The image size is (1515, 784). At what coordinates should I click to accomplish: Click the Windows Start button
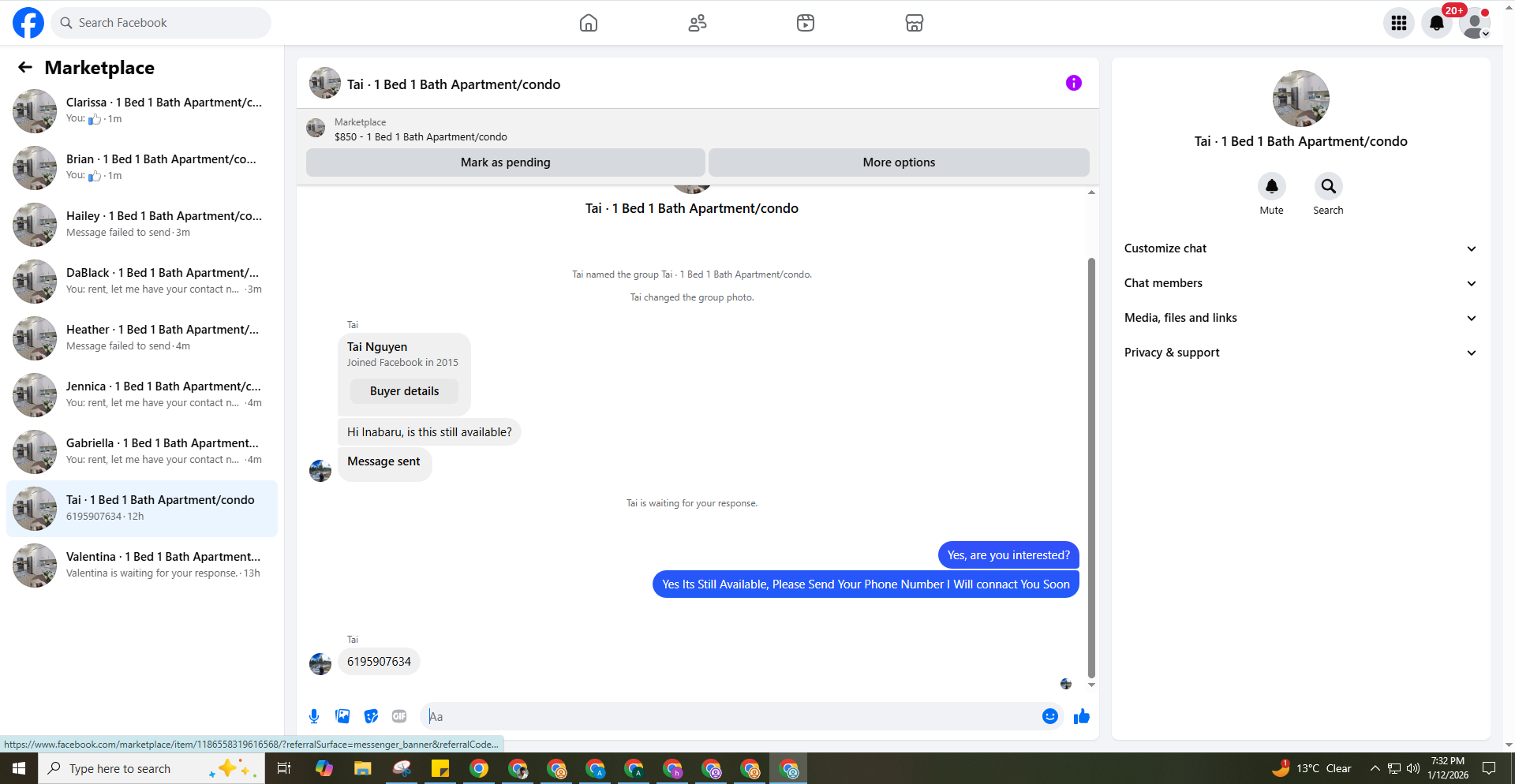[x=19, y=768]
